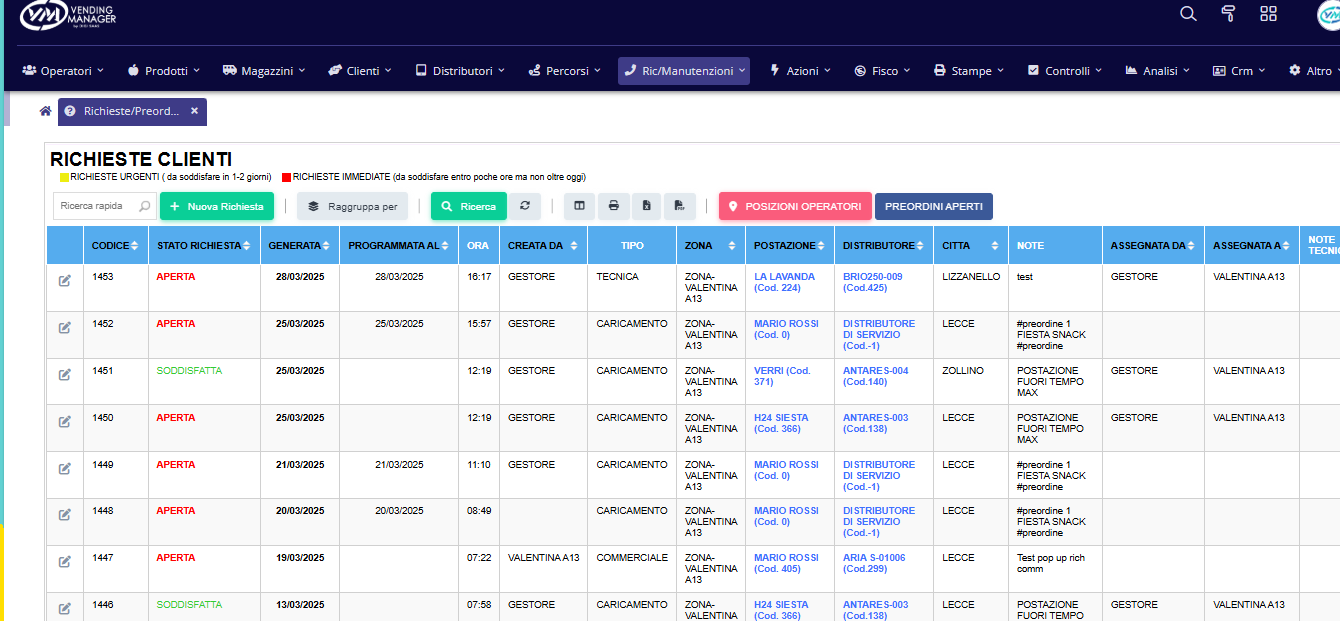Open MARIO ROSSI link in row 1447
The image size is (1340, 621).
[x=786, y=563]
